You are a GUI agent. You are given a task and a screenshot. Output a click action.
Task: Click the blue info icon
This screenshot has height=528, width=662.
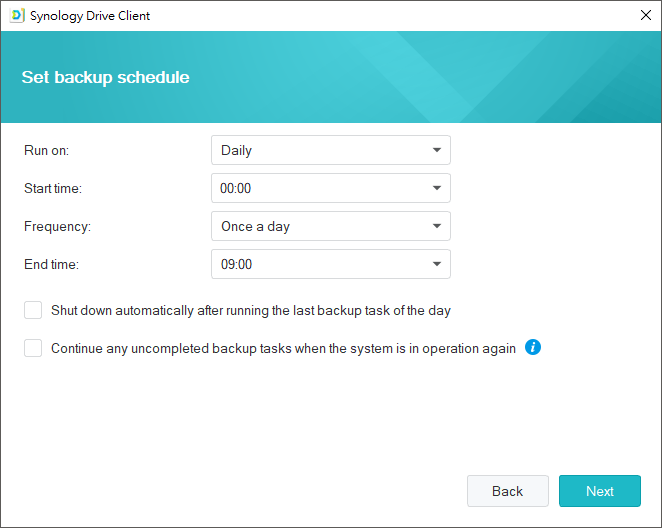(x=533, y=348)
